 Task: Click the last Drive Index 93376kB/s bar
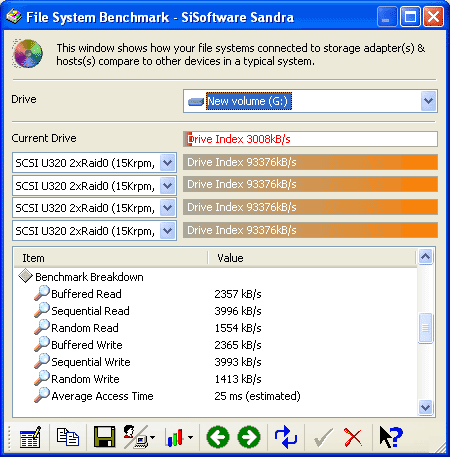click(310, 230)
